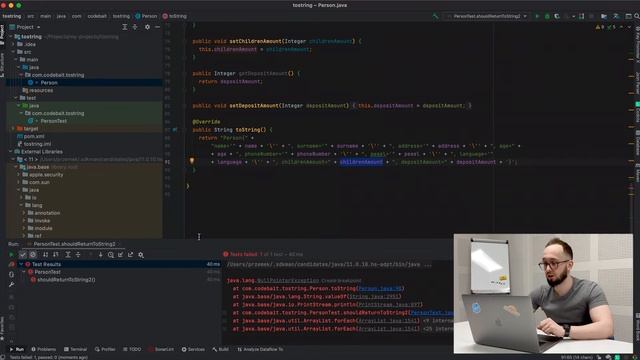Open the Project panel gear options
Screen dimensions: 640x360
tap(147, 27)
